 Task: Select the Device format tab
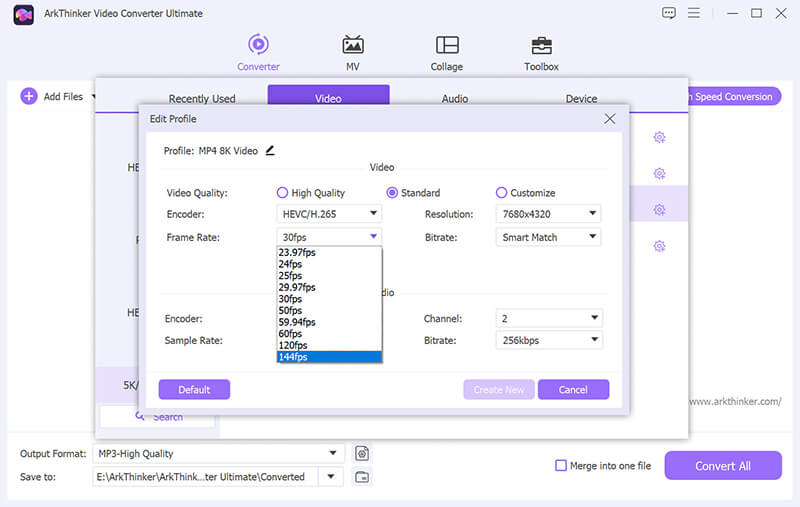point(581,98)
